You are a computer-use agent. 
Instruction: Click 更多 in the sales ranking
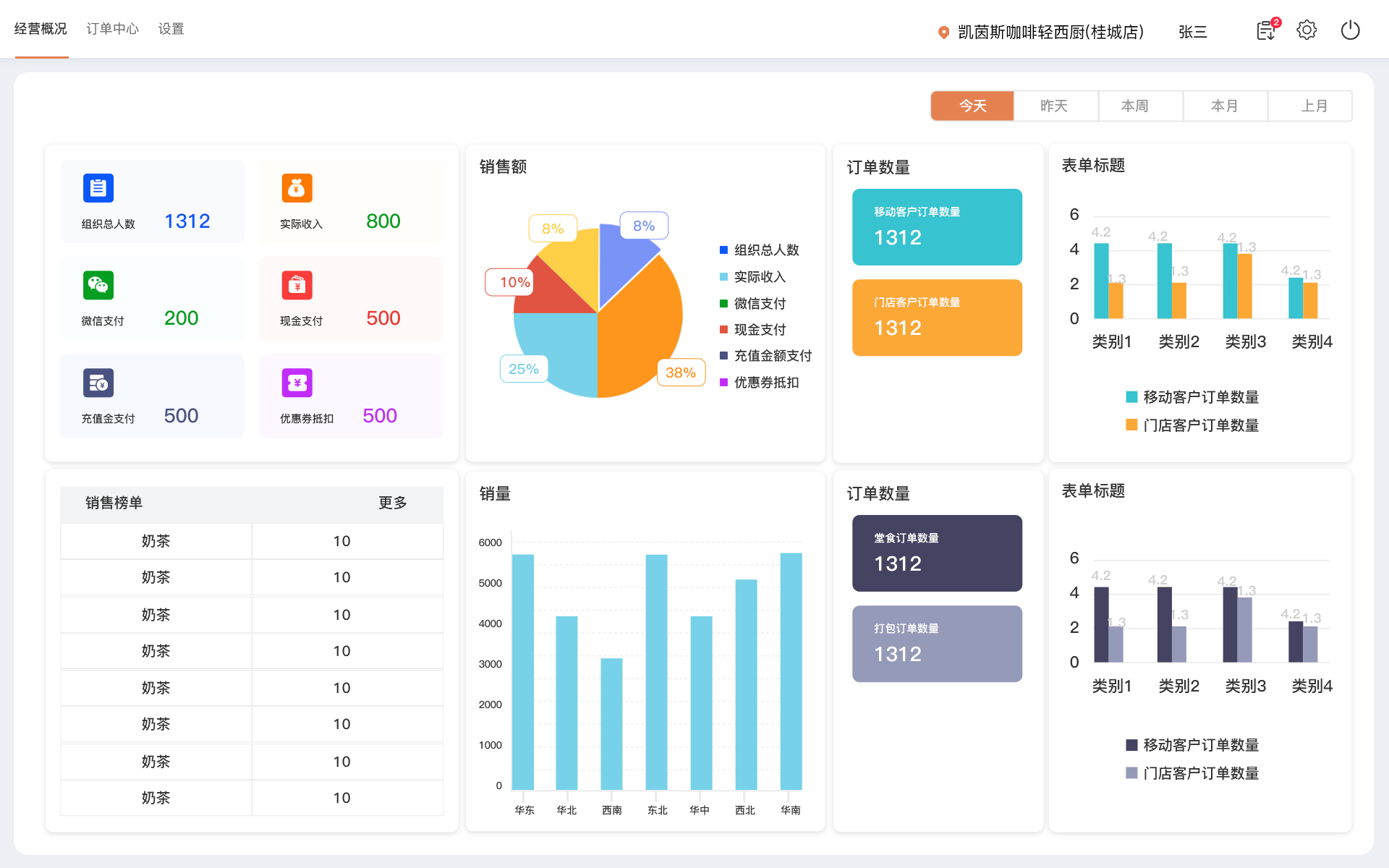point(392,503)
